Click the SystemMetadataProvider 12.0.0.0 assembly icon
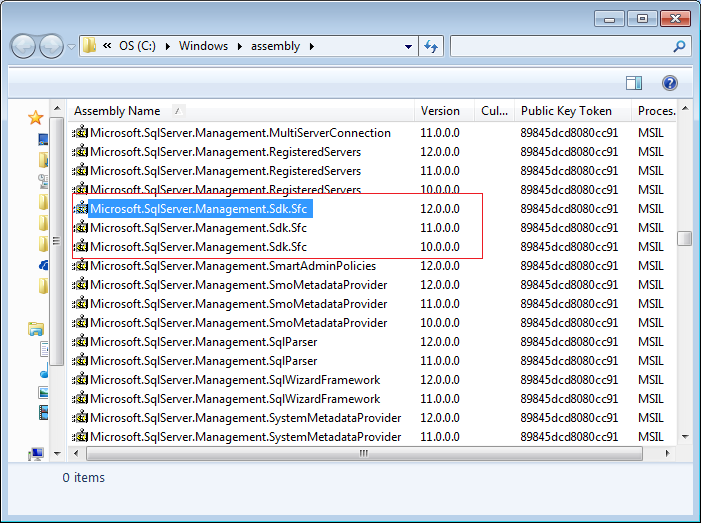The width and height of the screenshot is (702, 524). tap(80, 417)
